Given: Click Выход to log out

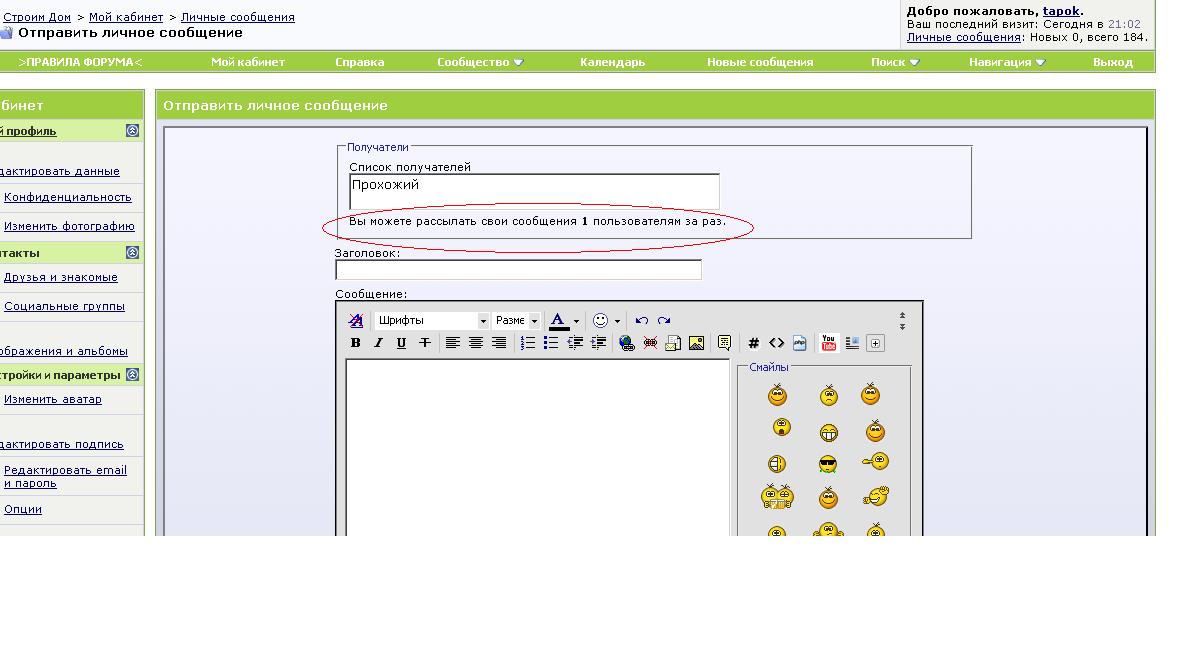Looking at the screenshot, I should (x=1112, y=62).
